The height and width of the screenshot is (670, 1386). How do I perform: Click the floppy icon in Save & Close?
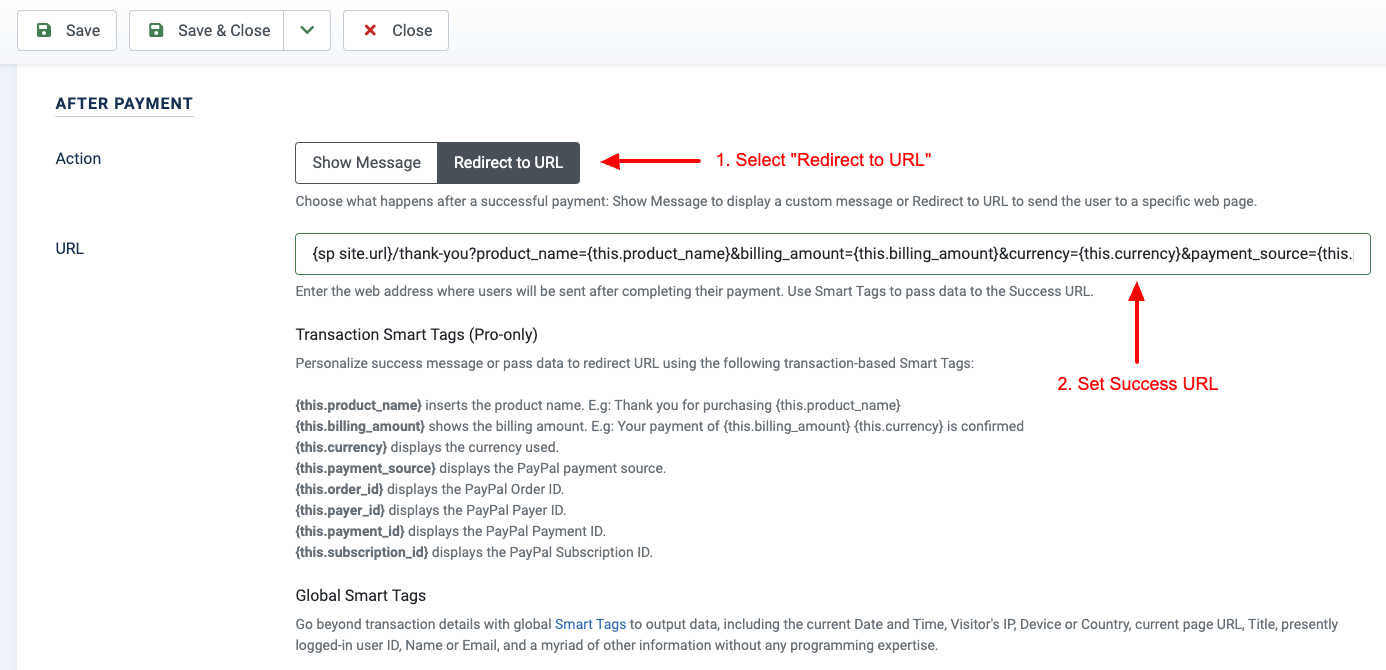point(156,30)
